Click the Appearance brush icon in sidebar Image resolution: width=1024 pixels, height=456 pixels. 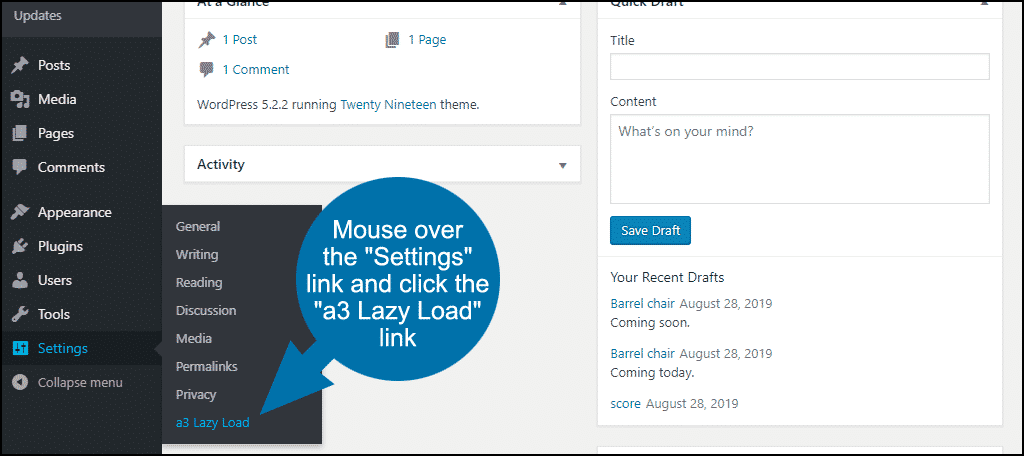point(20,212)
